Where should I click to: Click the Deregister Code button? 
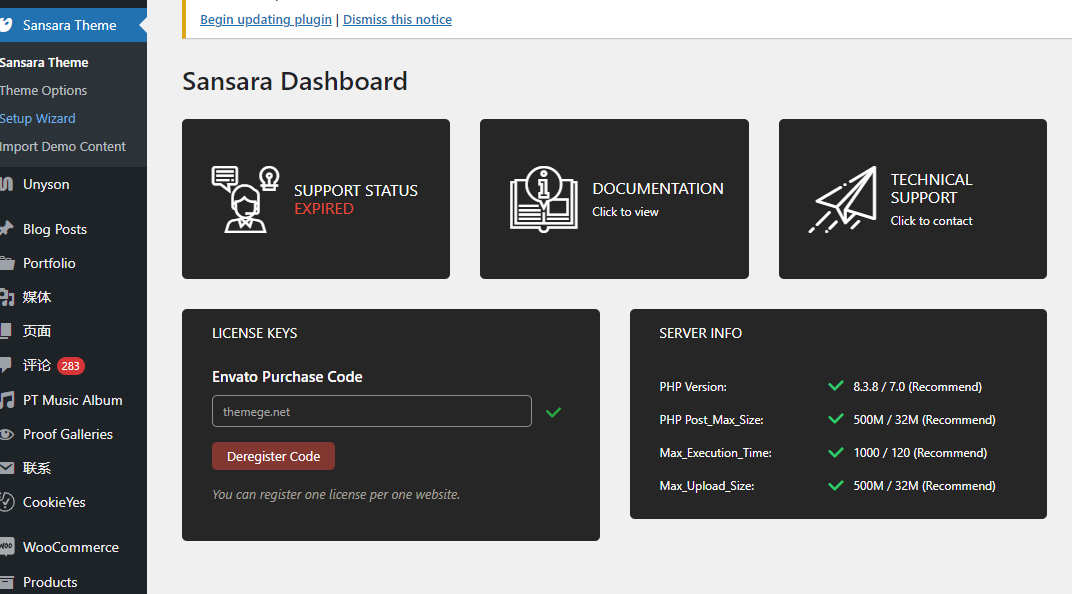tap(273, 456)
